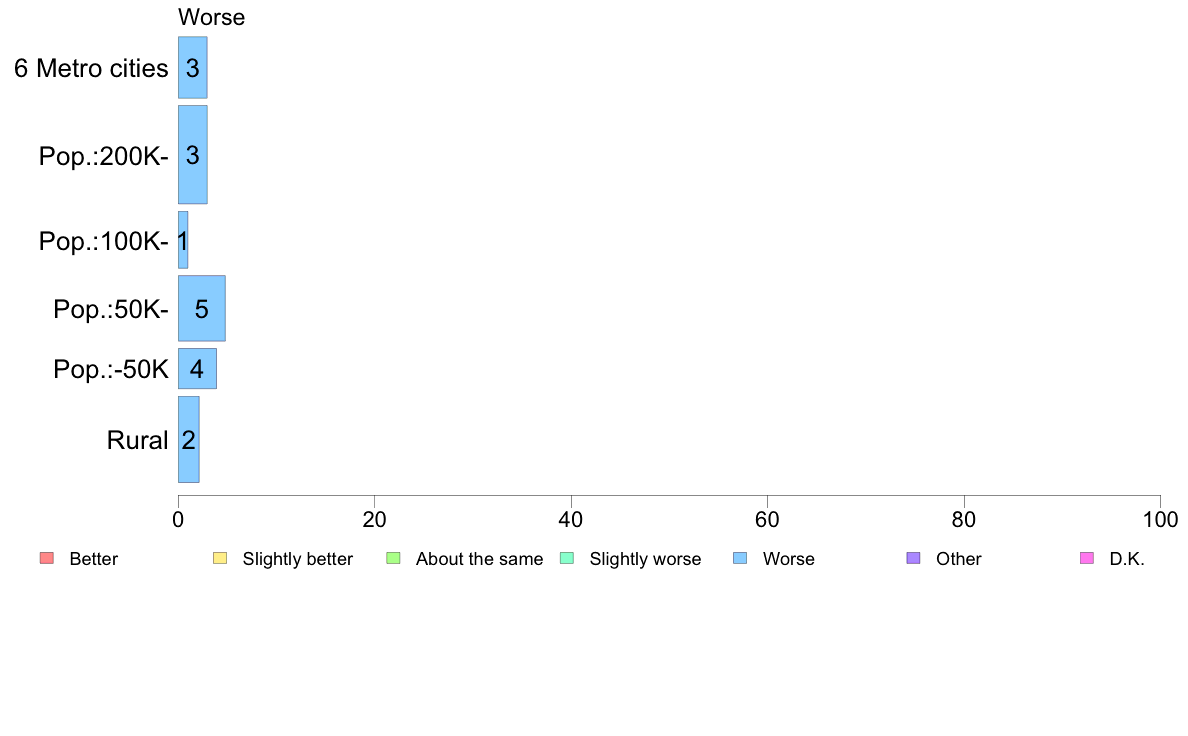Select the Pop.:-50K bar valued 4
Screen dimensions: 1188x736
(197, 369)
